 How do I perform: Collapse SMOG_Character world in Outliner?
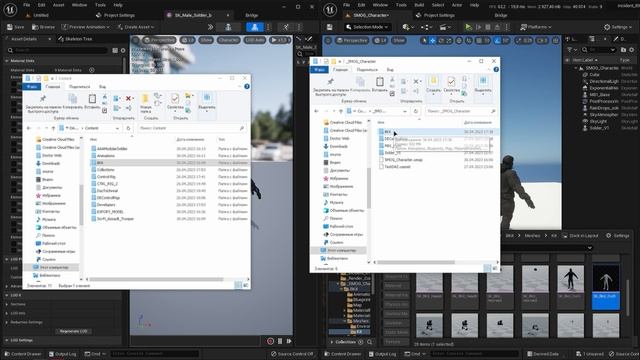point(576,68)
